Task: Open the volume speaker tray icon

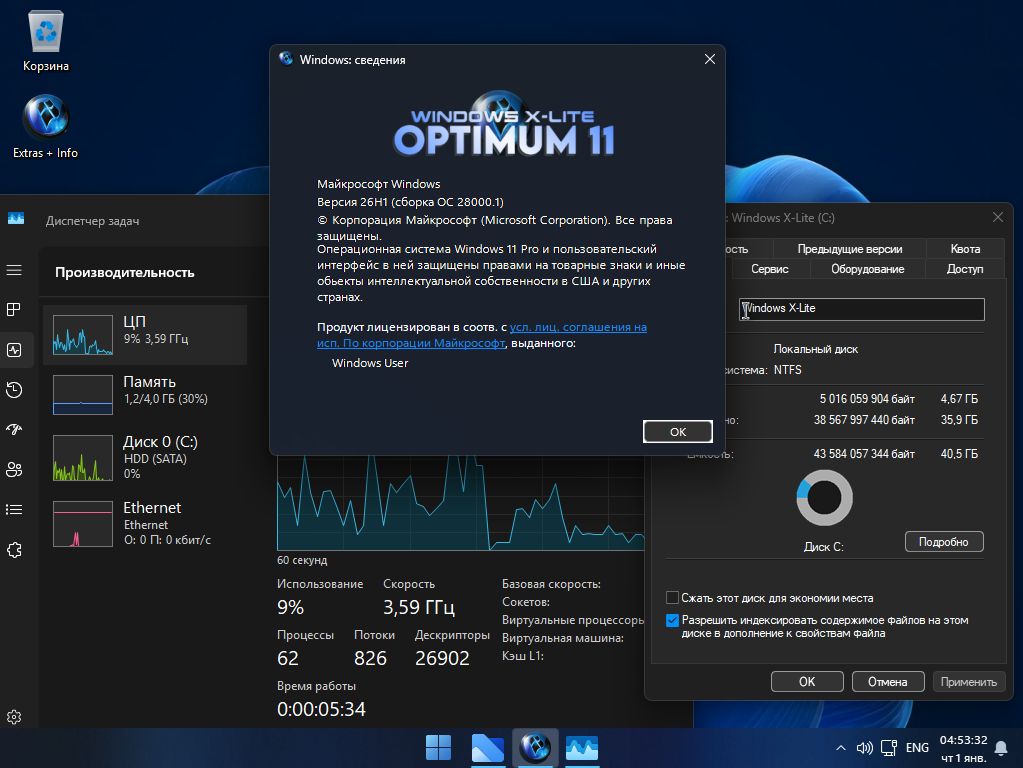Action: 864,748
